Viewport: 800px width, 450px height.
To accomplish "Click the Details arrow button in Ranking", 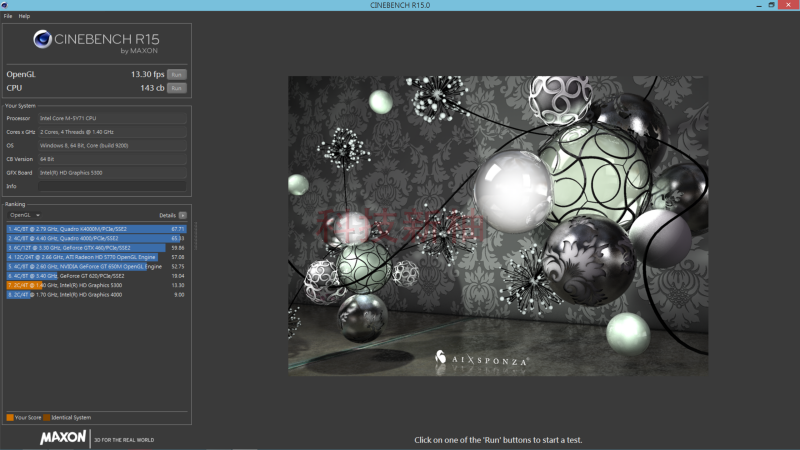I will 183,215.
